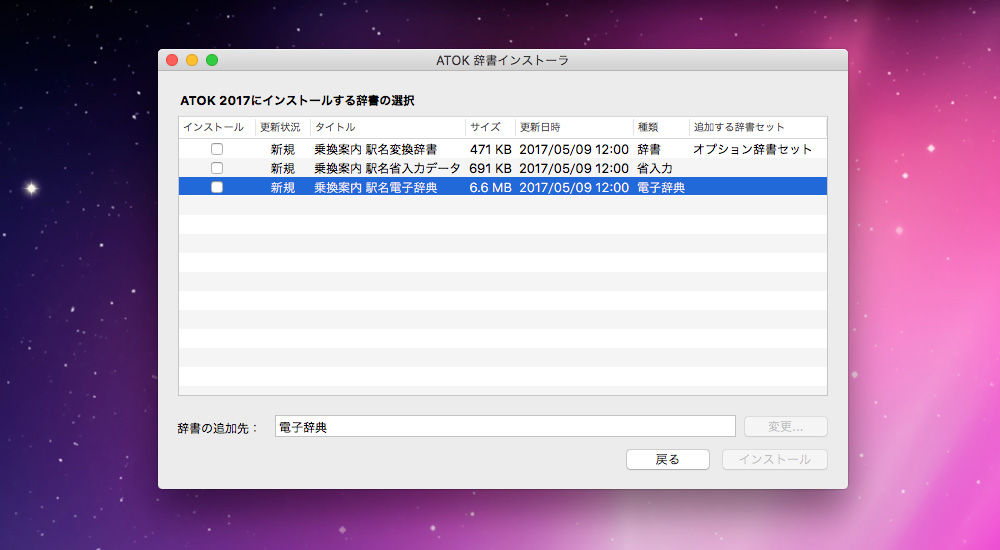The height and width of the screenshot is (550, 1000).
Task: Click 新規 status in 駅名省入力データ row
Action: [283, 168]
